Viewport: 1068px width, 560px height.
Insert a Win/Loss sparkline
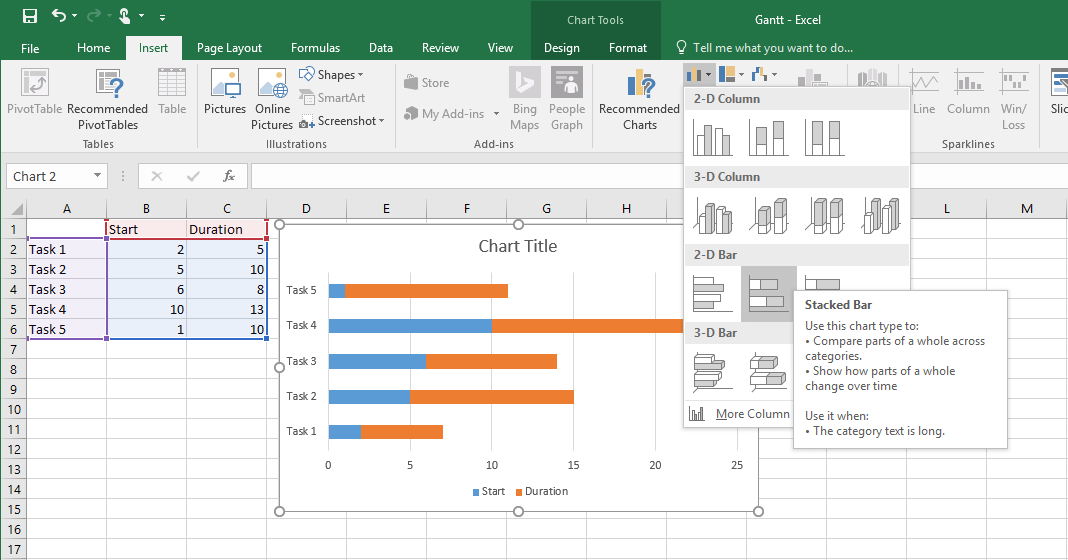point(1014,99)
